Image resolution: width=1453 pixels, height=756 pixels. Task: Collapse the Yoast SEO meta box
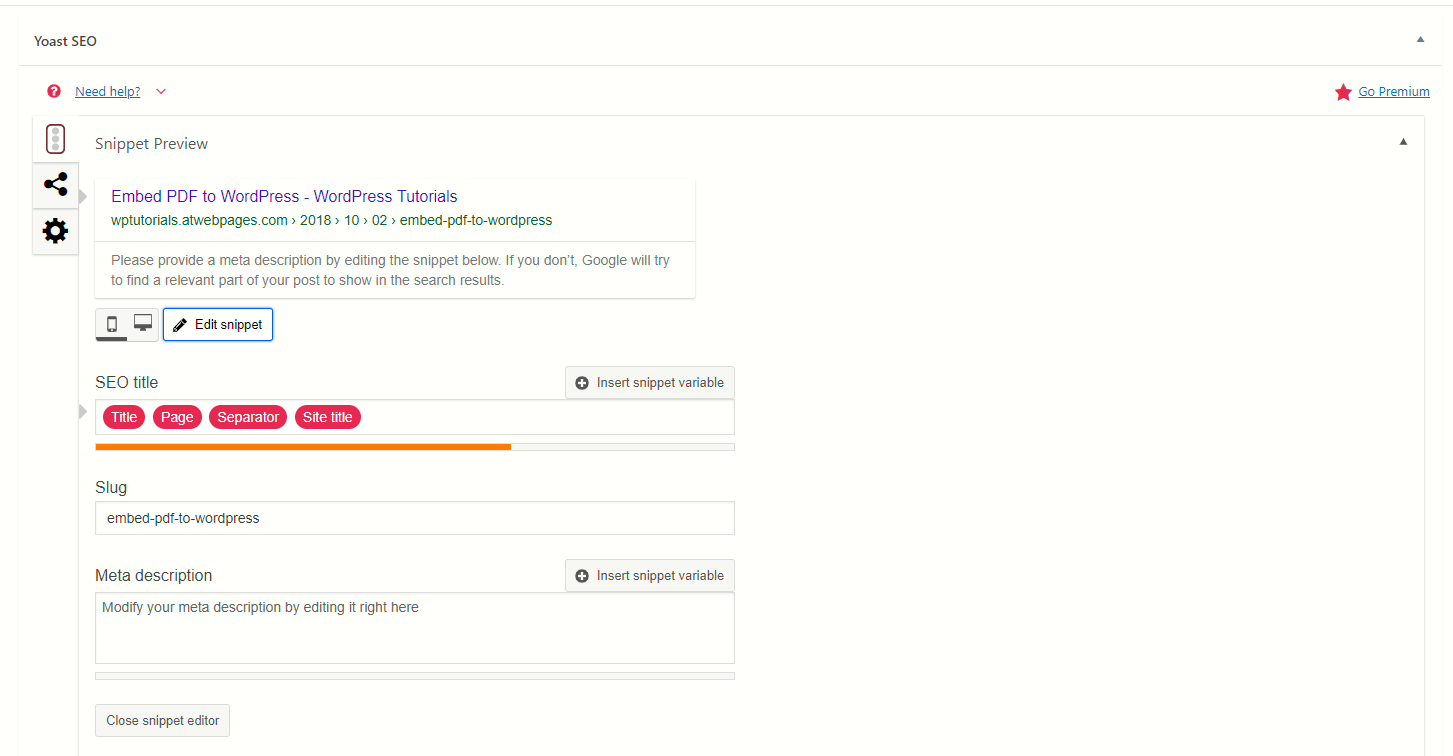point(1420,40)
